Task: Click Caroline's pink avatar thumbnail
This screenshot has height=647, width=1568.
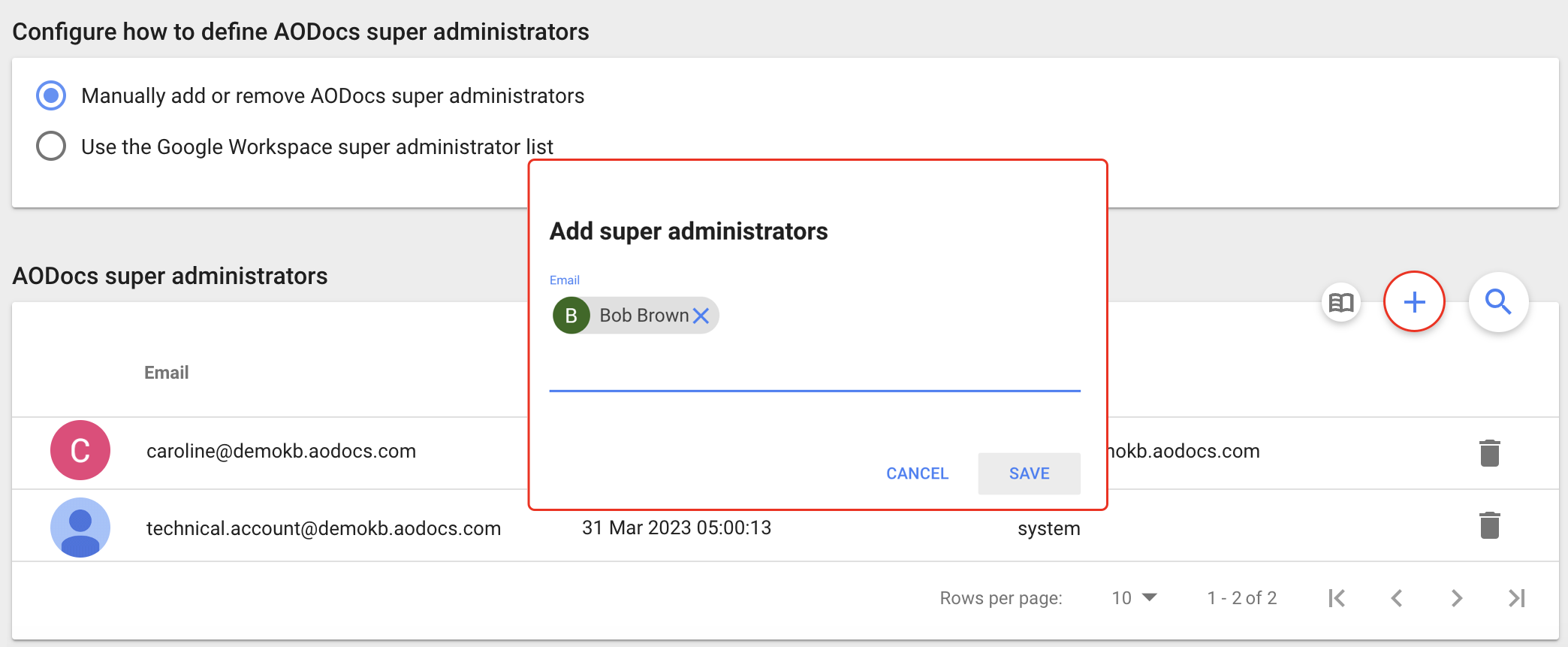Action: [x=80, y=450]
